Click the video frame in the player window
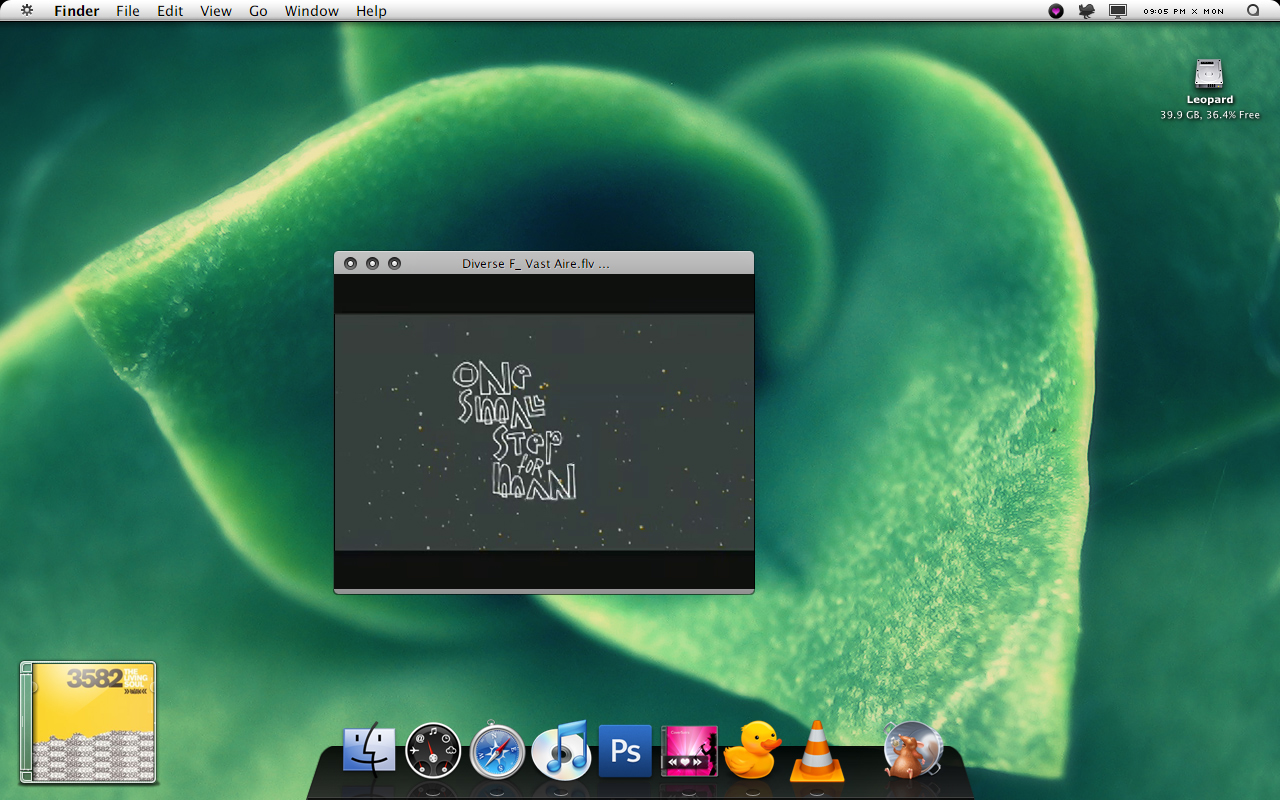The width and height of the screenshot is (1280, 800). click(544, 432)
